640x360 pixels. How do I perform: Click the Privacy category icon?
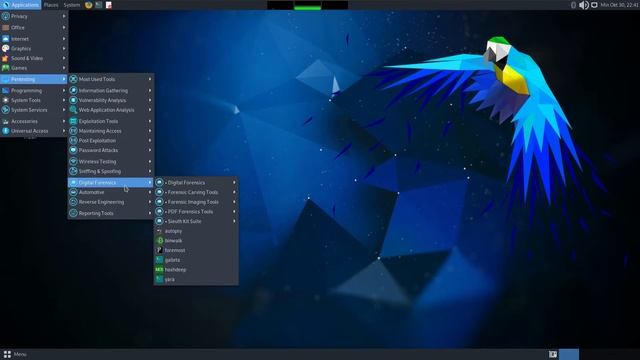click(6, 16)
